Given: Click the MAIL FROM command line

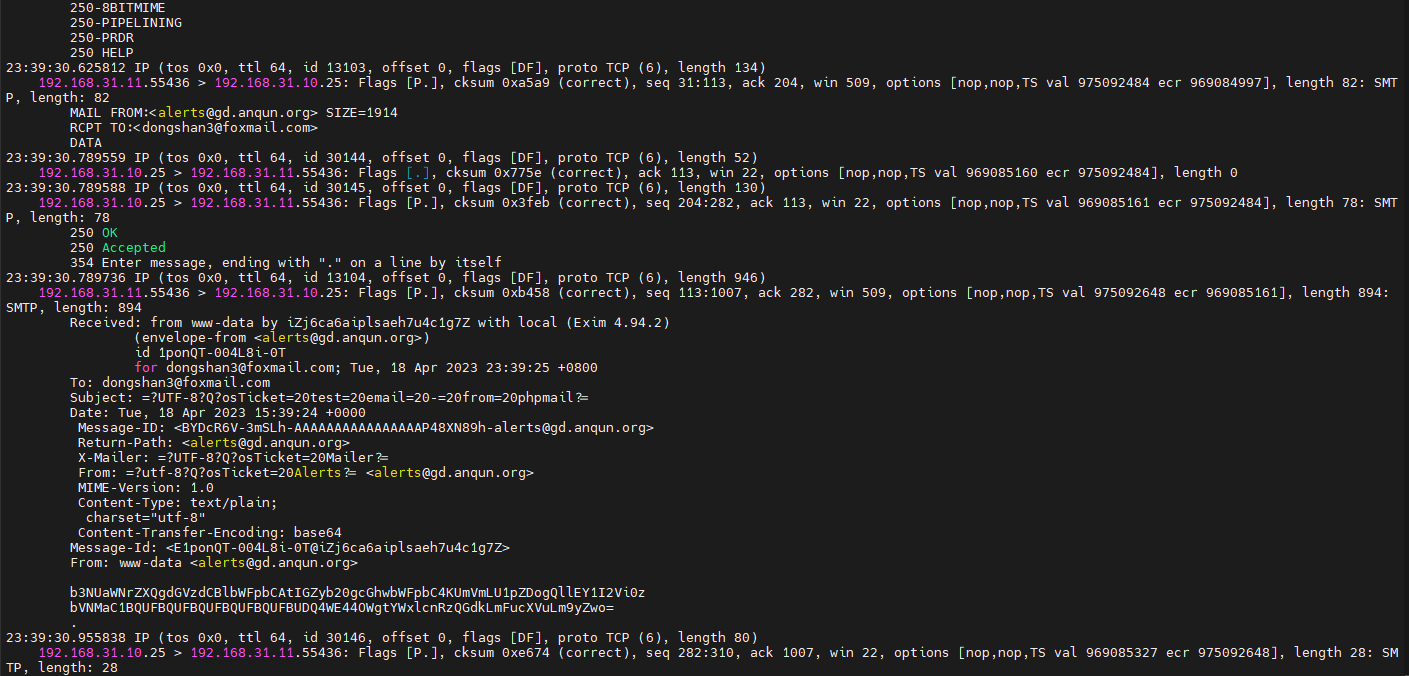Looking at the screenshot, I should [x=233, y=112].
